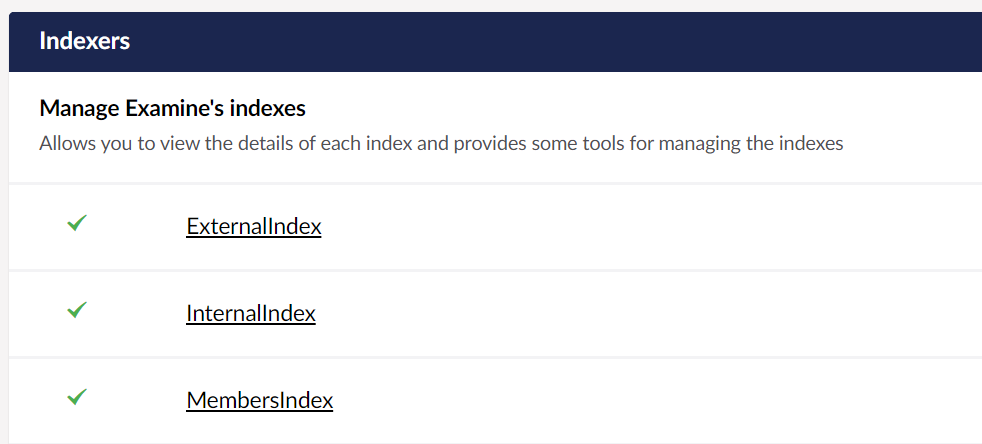Viewport: 982px width, 444px height.
Task: Select the ExternalIndex row's empty area
Action: point(651,227)
